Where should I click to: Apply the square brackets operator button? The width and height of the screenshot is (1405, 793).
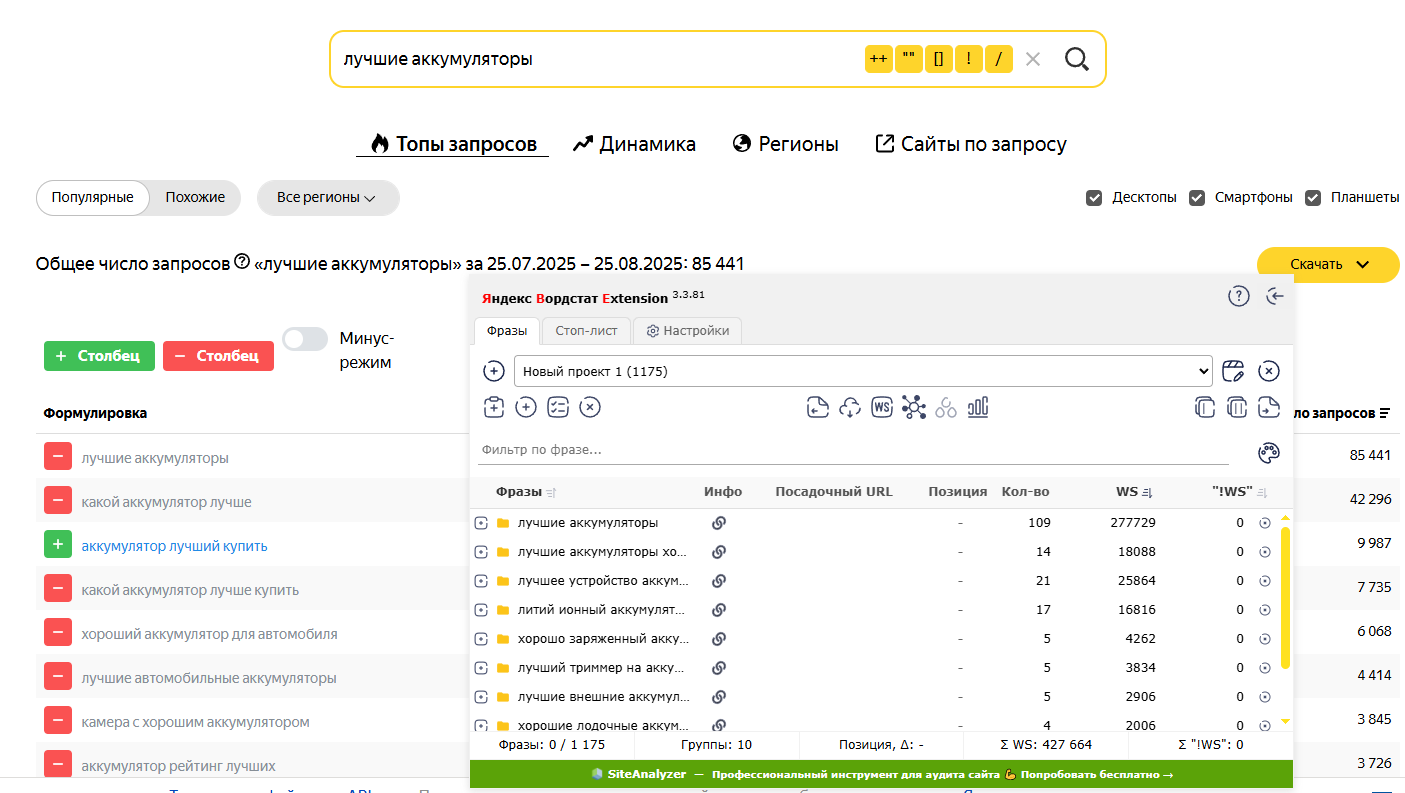(x=938, y=59)
